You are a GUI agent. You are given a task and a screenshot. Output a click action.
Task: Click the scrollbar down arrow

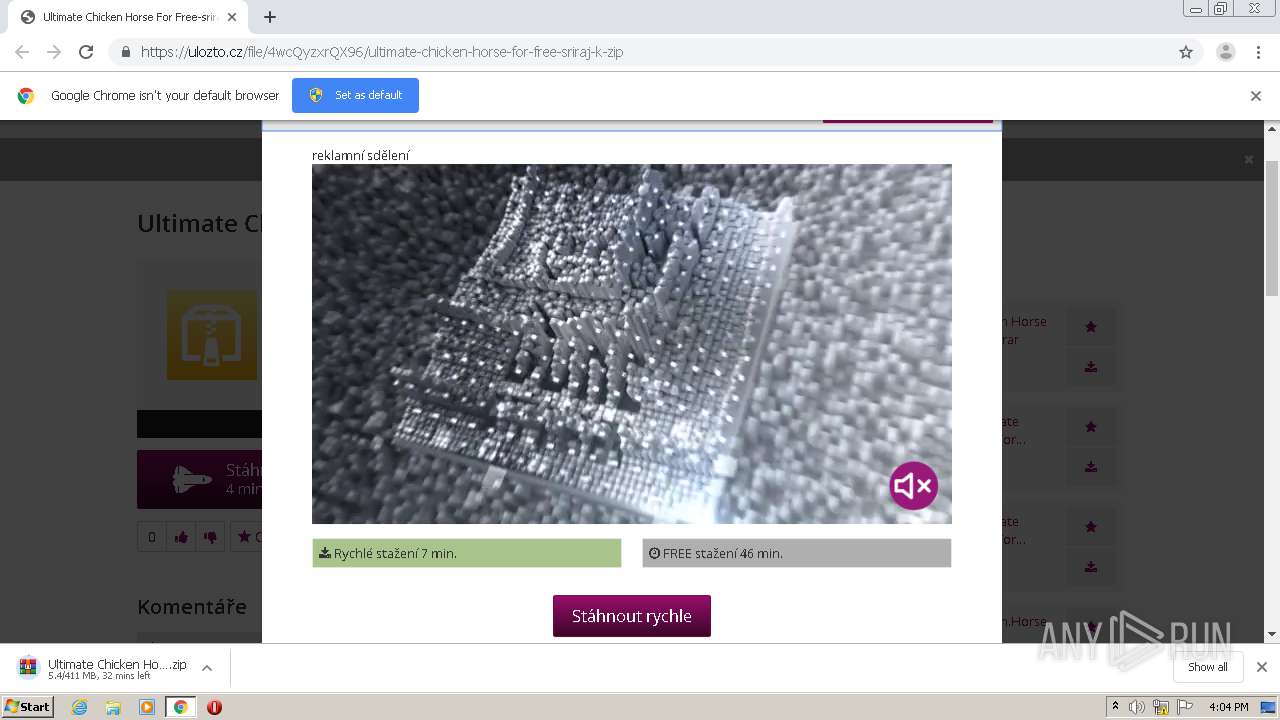[1272, 634]
